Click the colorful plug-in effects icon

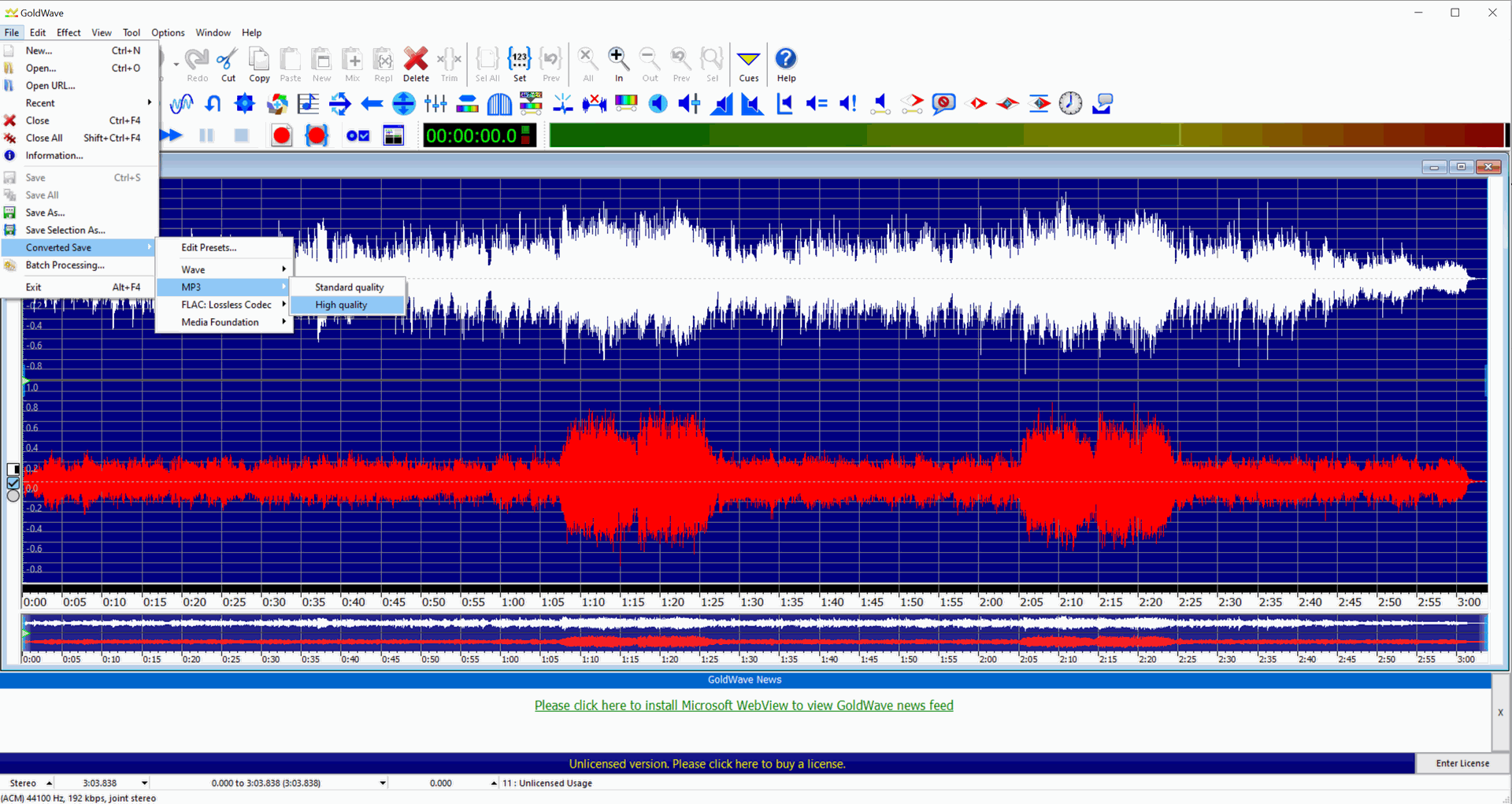tap(276, 103)
